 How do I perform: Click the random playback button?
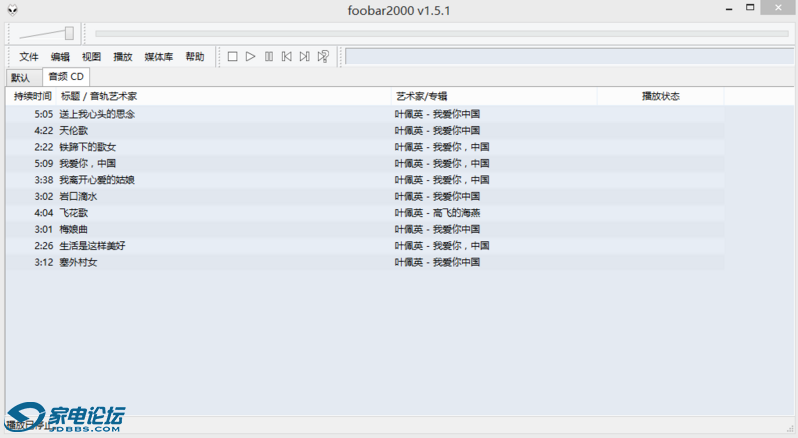323,57
